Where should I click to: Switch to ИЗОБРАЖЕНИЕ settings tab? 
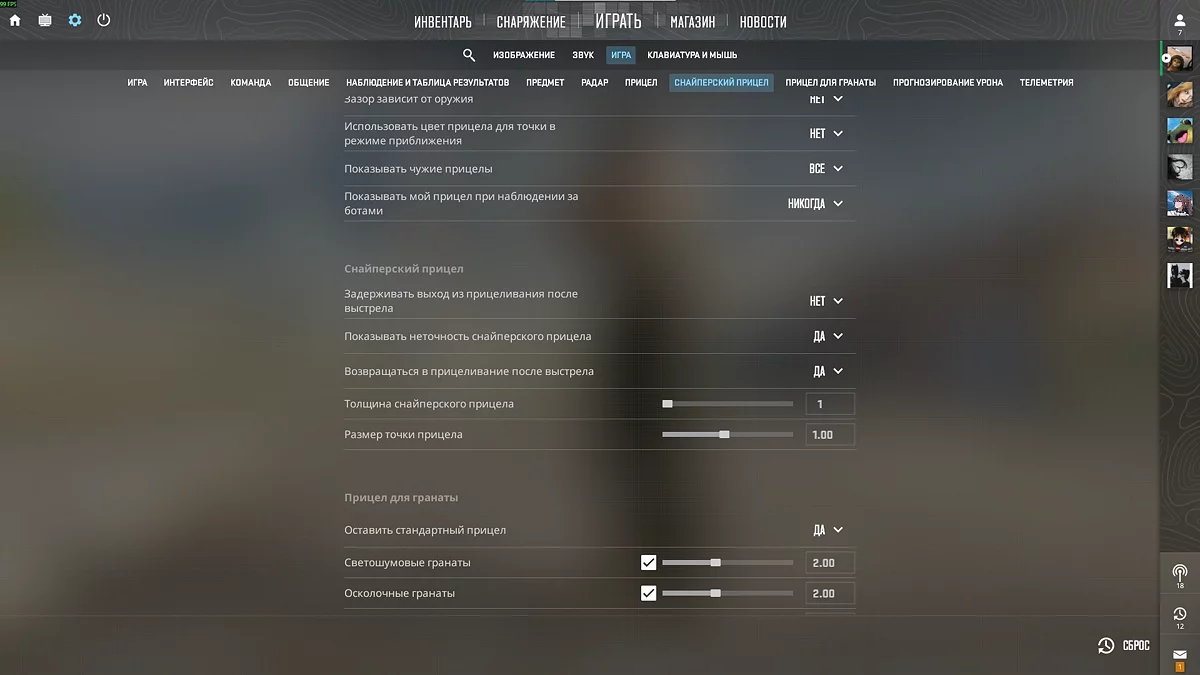point(524,55)
